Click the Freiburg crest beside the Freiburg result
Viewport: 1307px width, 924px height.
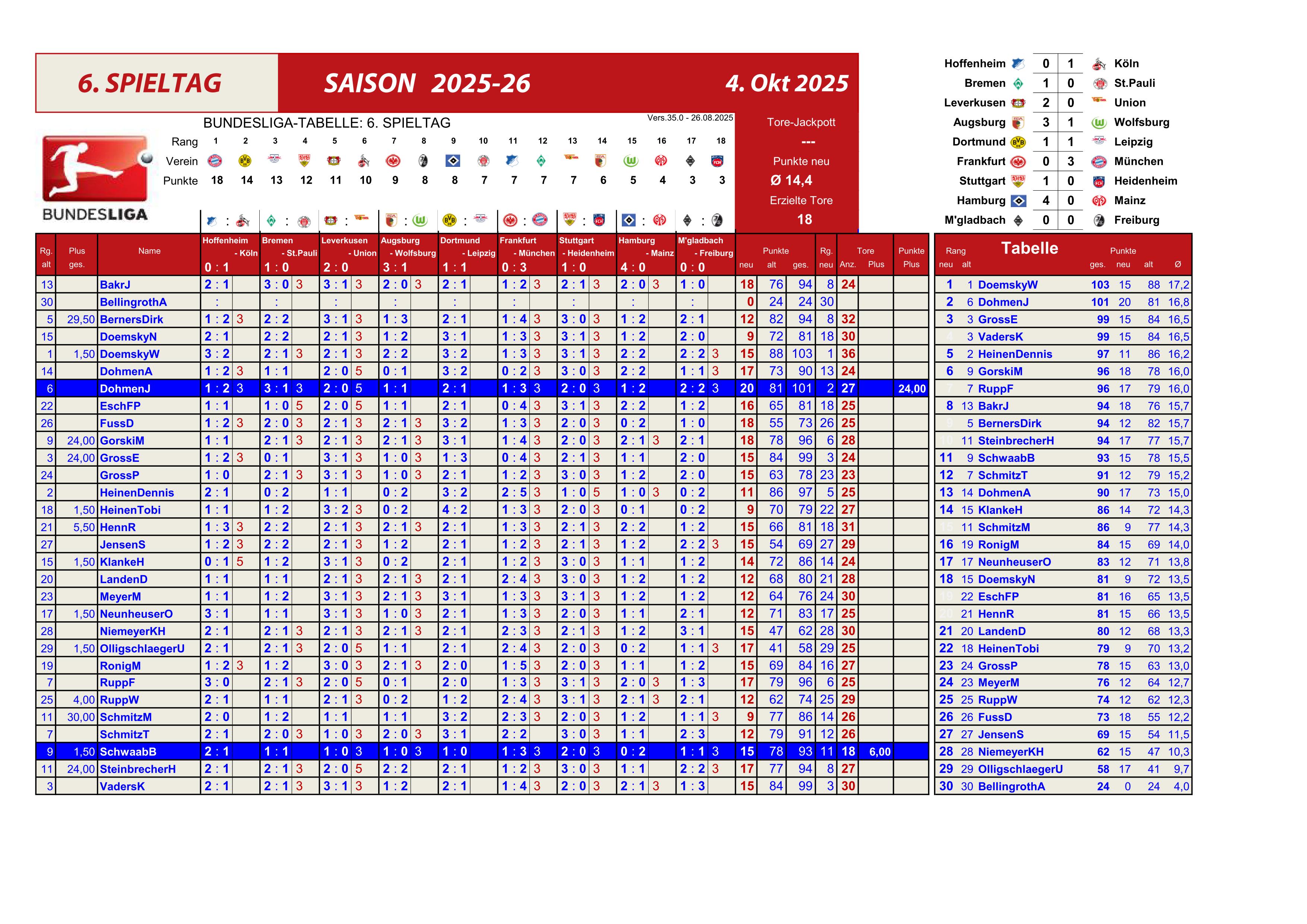pyautogui.click(x=1099, y=220)
